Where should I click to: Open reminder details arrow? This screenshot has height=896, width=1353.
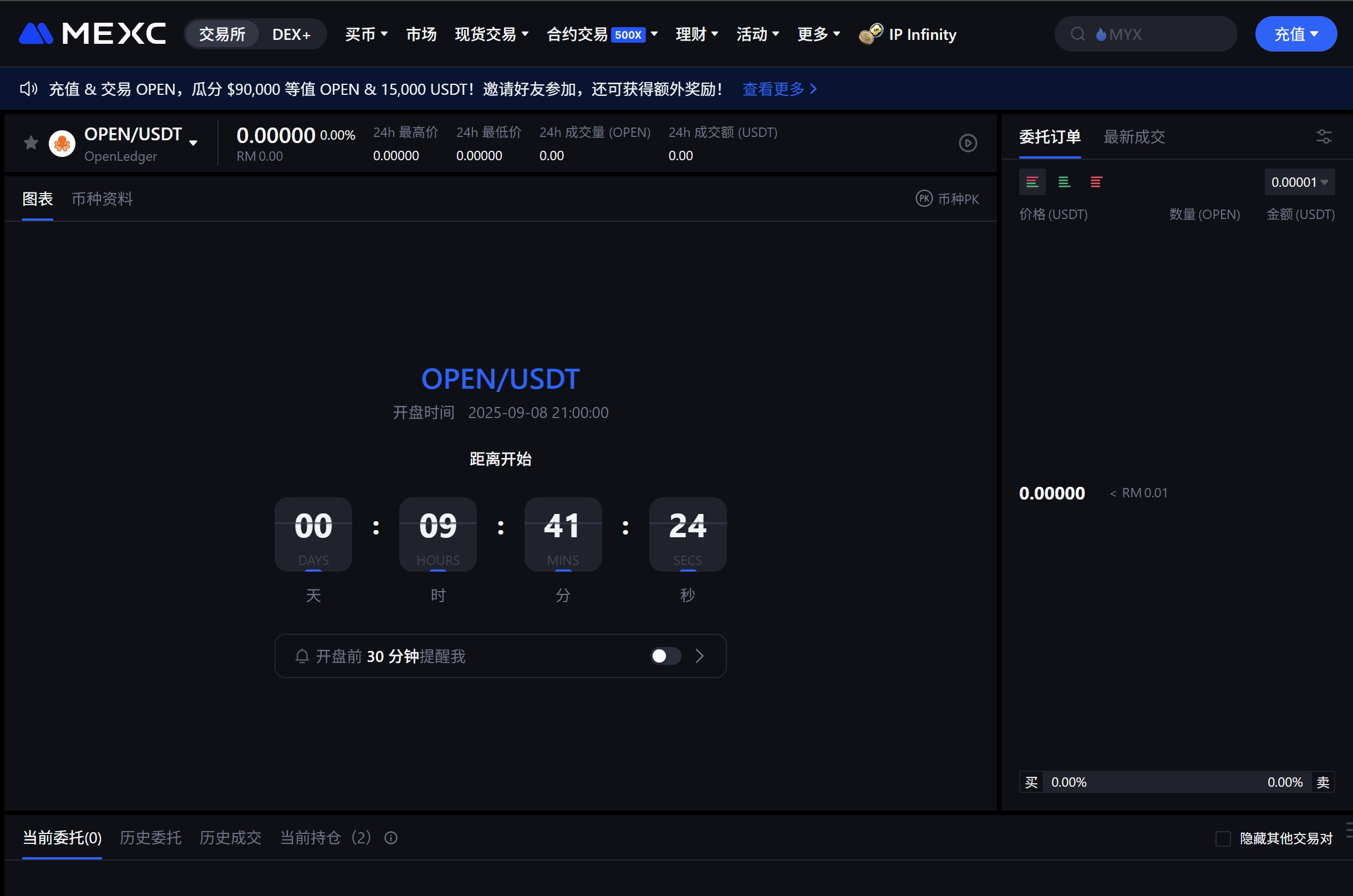click(699, 656)
